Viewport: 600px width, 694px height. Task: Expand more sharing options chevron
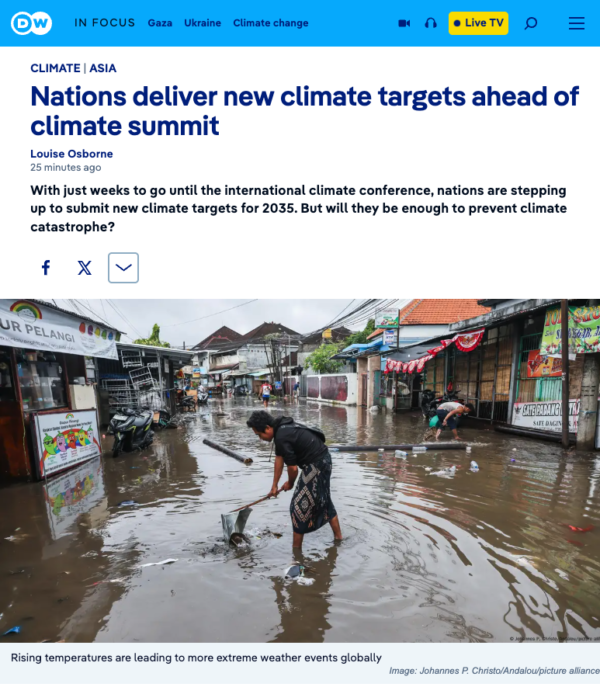123,268
